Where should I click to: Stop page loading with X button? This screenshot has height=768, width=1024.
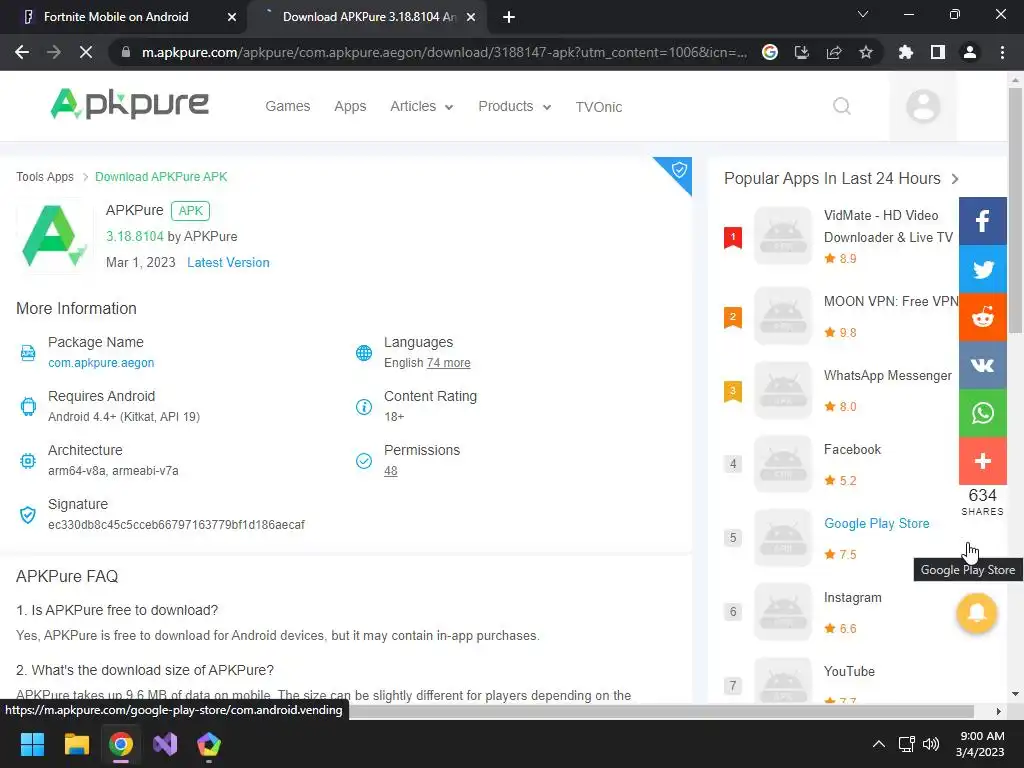coord(86,52)
